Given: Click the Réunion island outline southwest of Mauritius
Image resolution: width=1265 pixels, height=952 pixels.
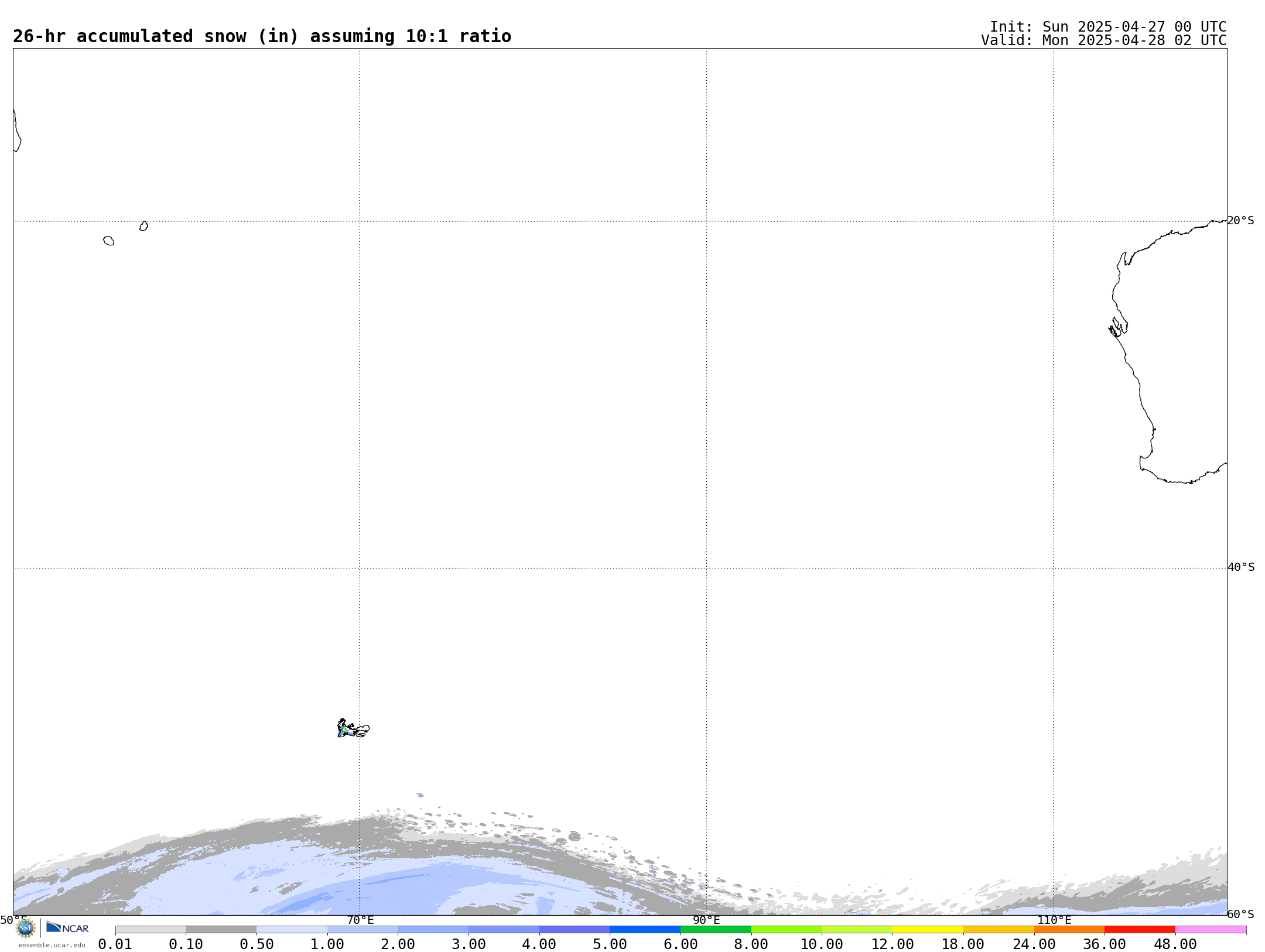Looking at the screenshot, I should coord(109,241).
